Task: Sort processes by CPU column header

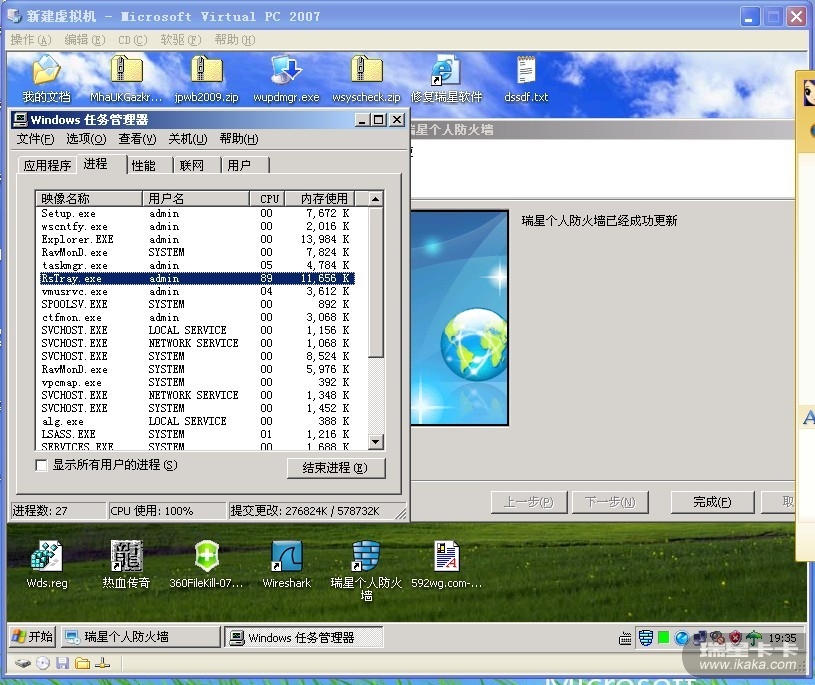Action: (269, 199)
